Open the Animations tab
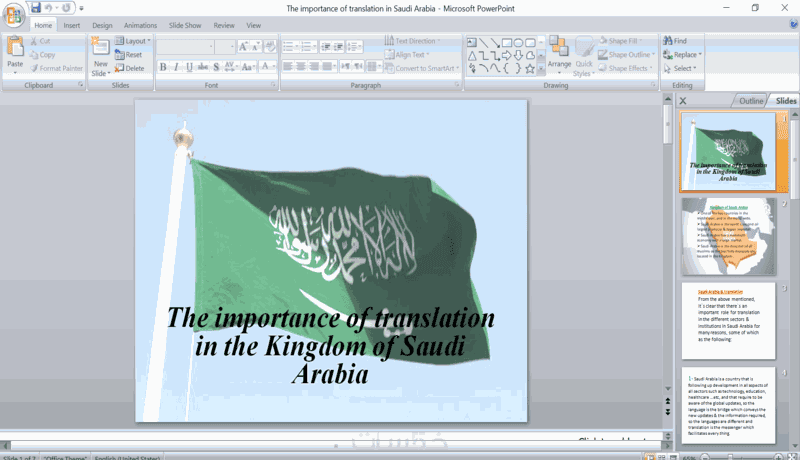The width and height of the screenshot is (800, 460). [x=140, y=25]
